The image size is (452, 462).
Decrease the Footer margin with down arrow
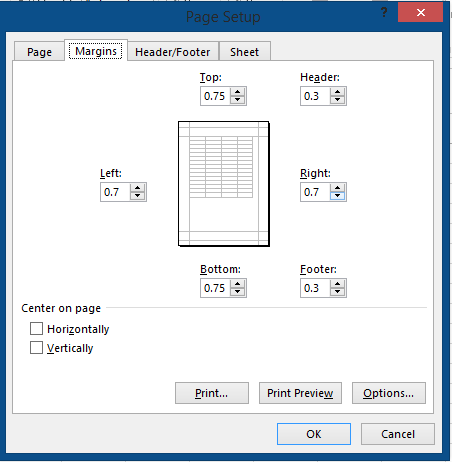tap(337, 292)
